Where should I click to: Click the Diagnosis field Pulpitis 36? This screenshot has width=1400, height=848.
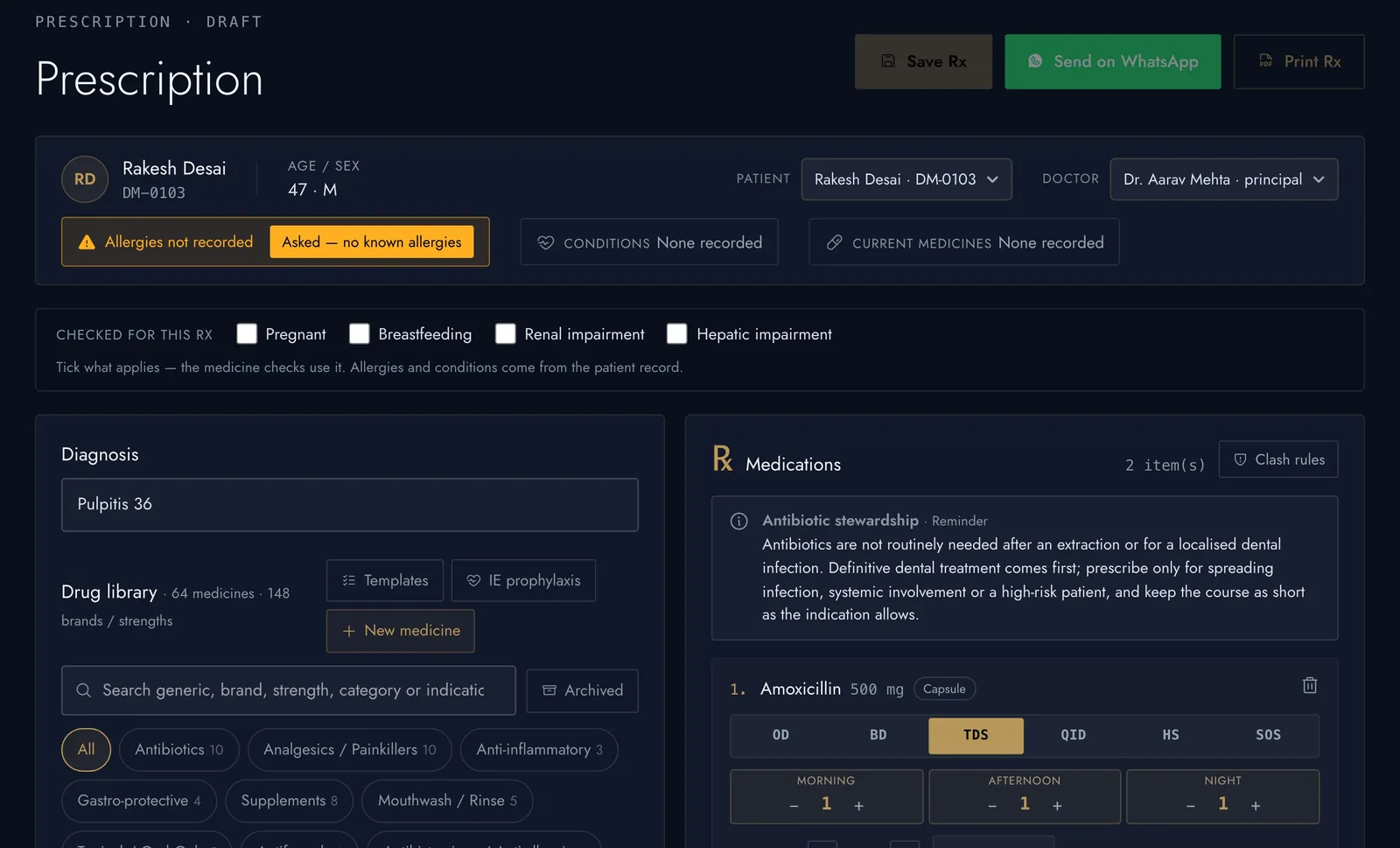click(350, 505)
